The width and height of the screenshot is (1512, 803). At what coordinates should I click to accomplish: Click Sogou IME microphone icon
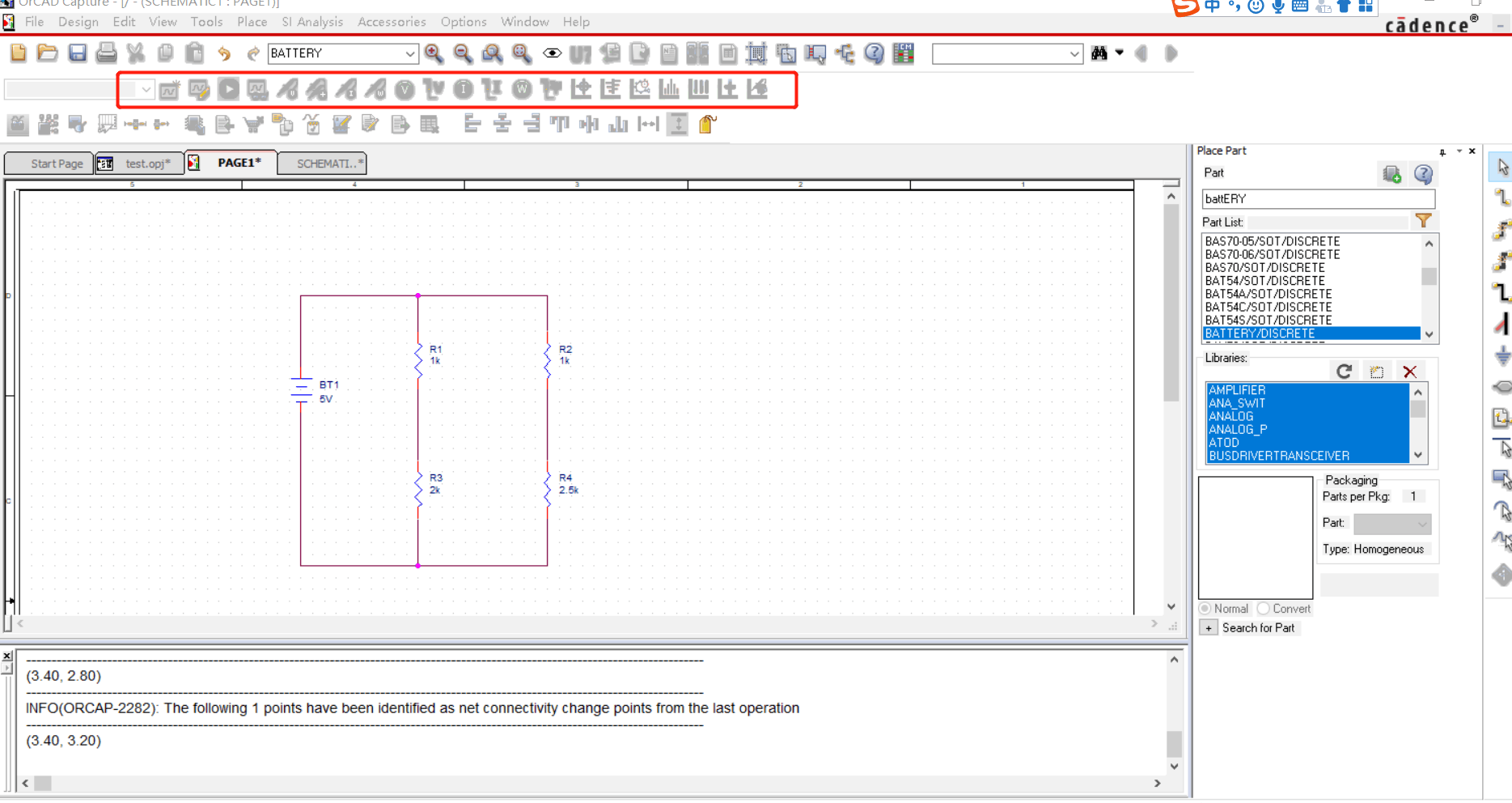click(x=1278, y=6)
